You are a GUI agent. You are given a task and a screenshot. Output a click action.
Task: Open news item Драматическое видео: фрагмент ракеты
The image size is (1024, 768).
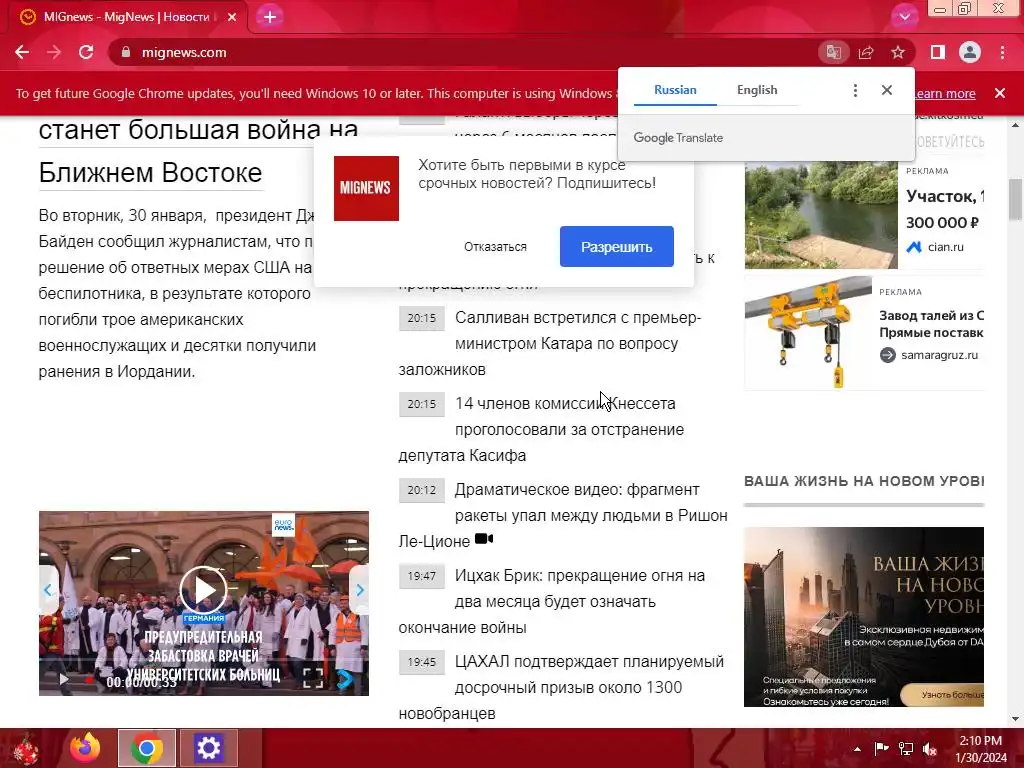[563, 515]
